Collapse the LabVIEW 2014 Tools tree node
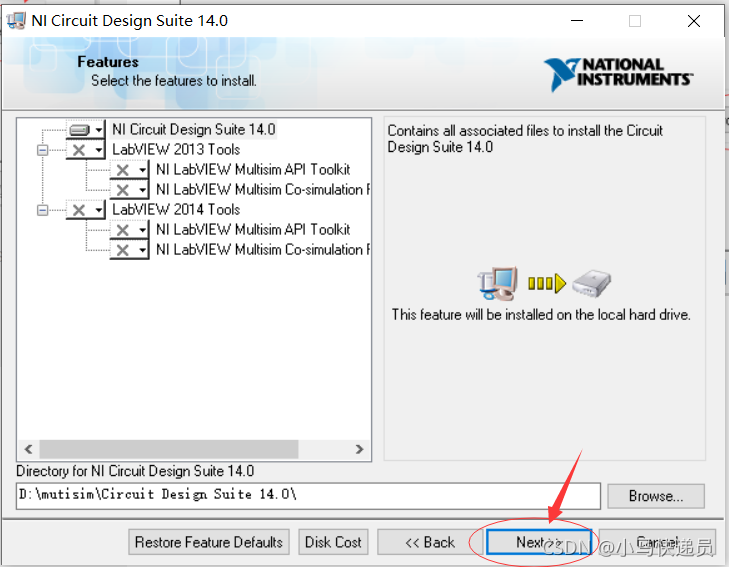 pyautogui.click(x=42, y=210)
